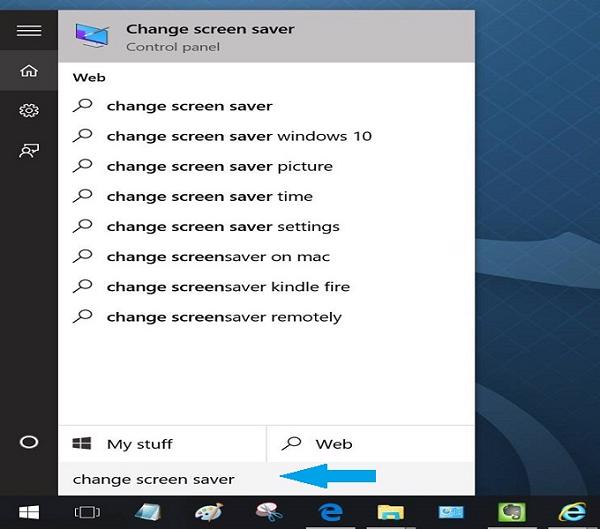Open the Feedback icon in the sidebar

29,150
